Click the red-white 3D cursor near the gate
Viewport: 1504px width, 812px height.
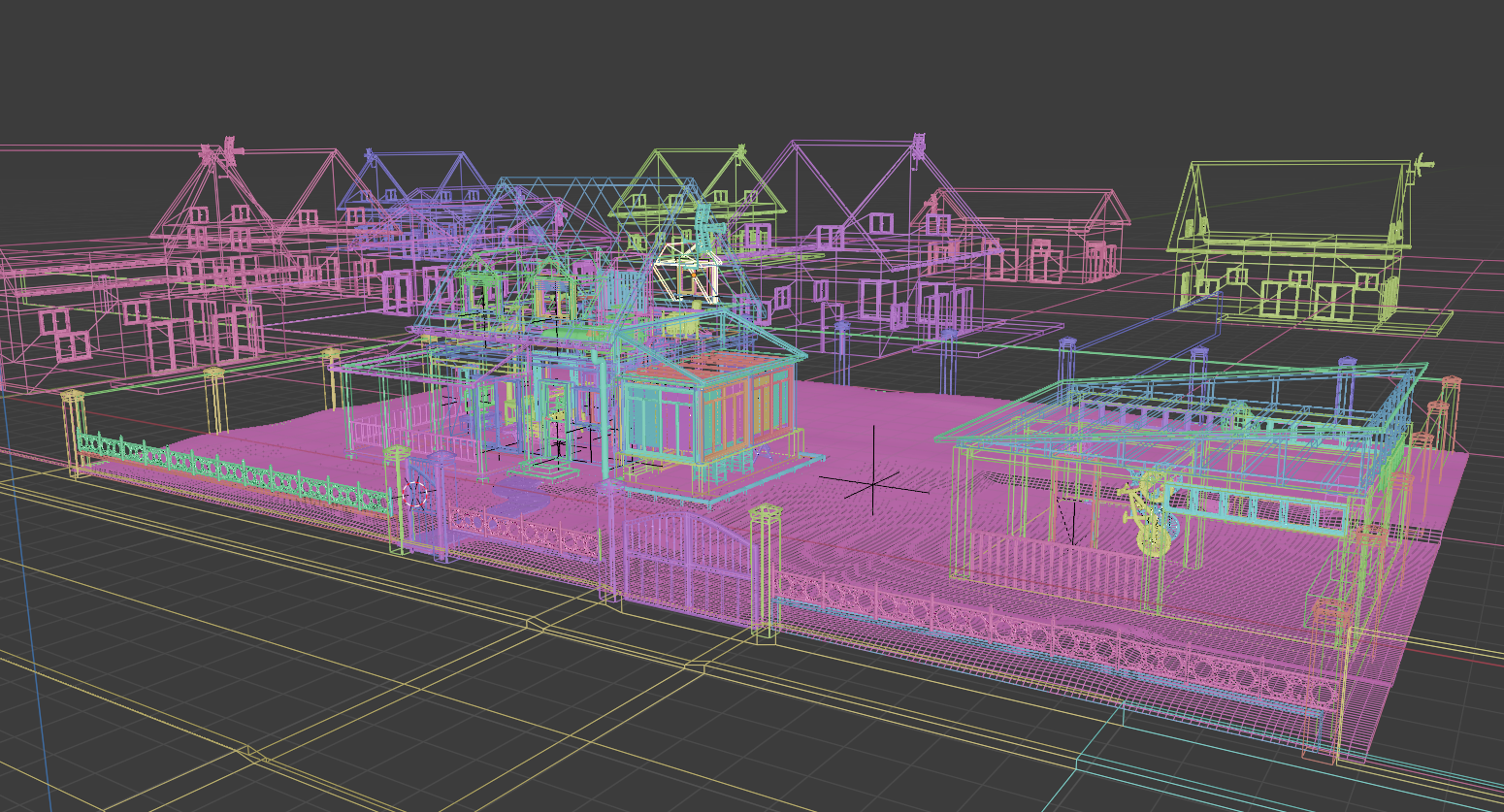415,494
